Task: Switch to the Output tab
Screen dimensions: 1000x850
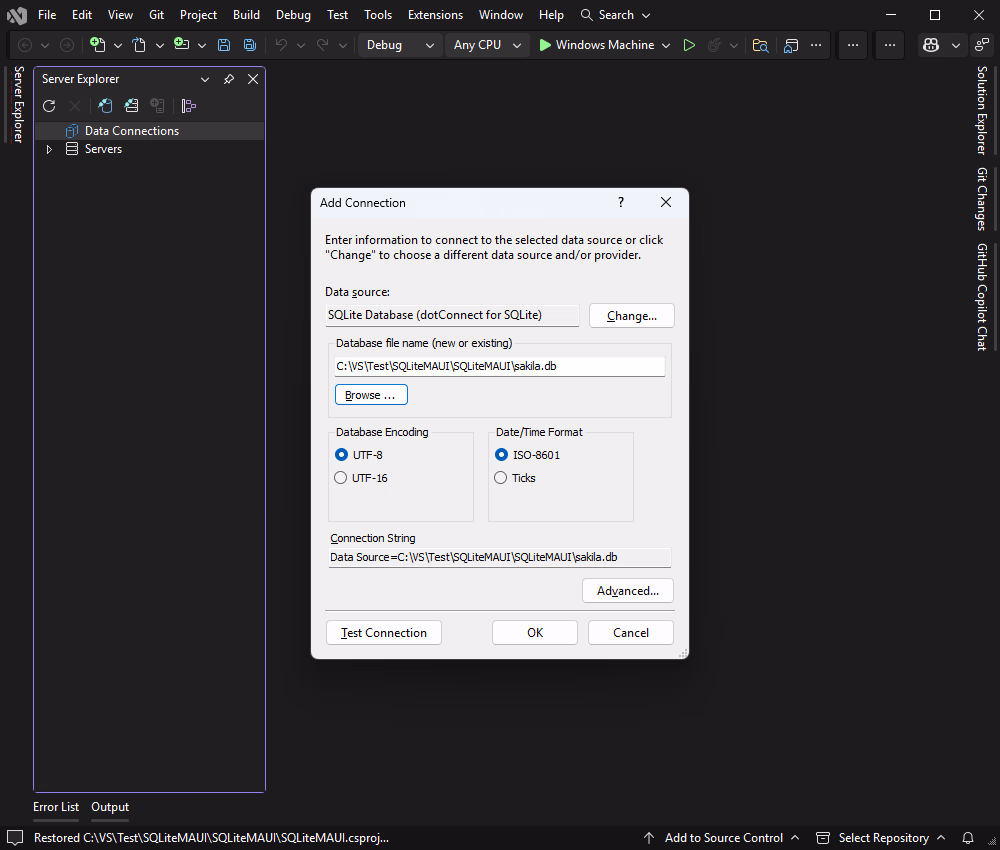Action: click(109, 807)
